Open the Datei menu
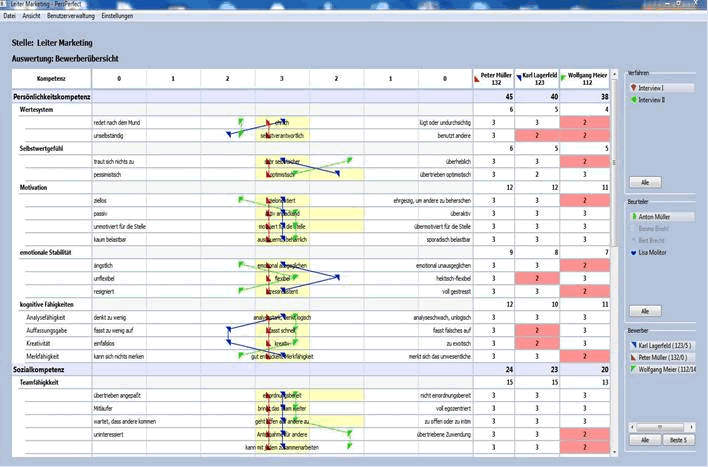 (x=9, y=16)
